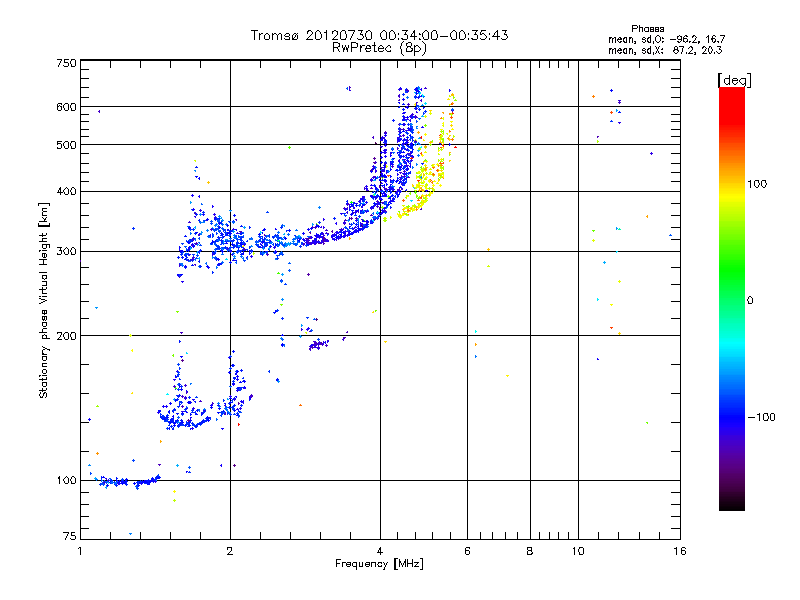Click the y-axis label "75"
This screenshot has height=600, width=800.
[70, 536]
